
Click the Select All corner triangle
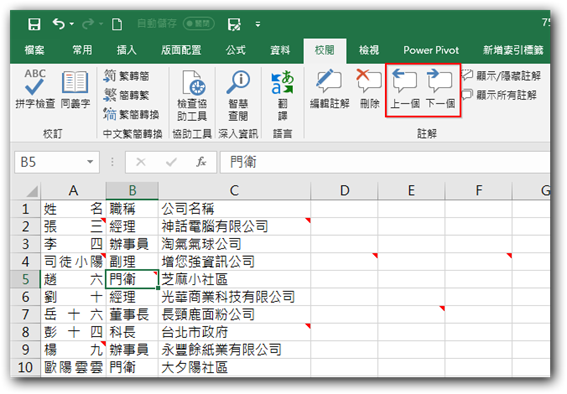[32, 191]
